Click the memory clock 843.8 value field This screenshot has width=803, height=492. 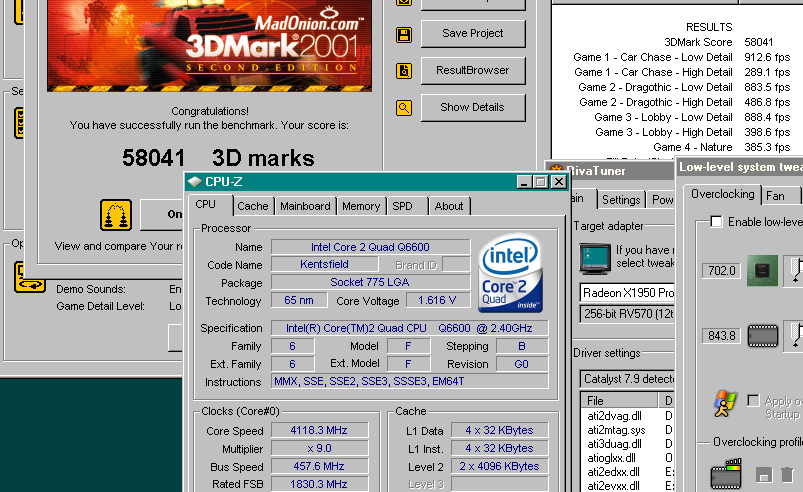click(722, 336)
